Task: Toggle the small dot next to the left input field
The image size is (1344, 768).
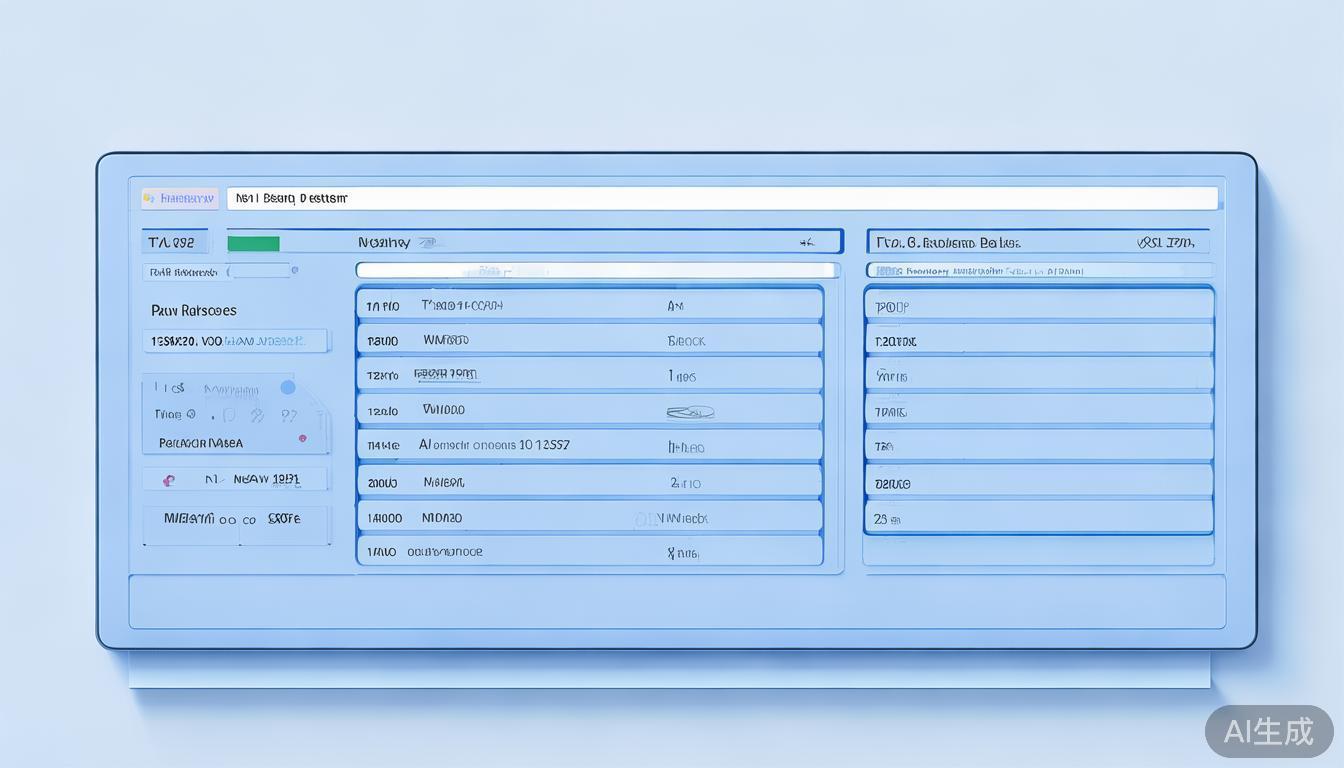Action: (x=293, y=270)
